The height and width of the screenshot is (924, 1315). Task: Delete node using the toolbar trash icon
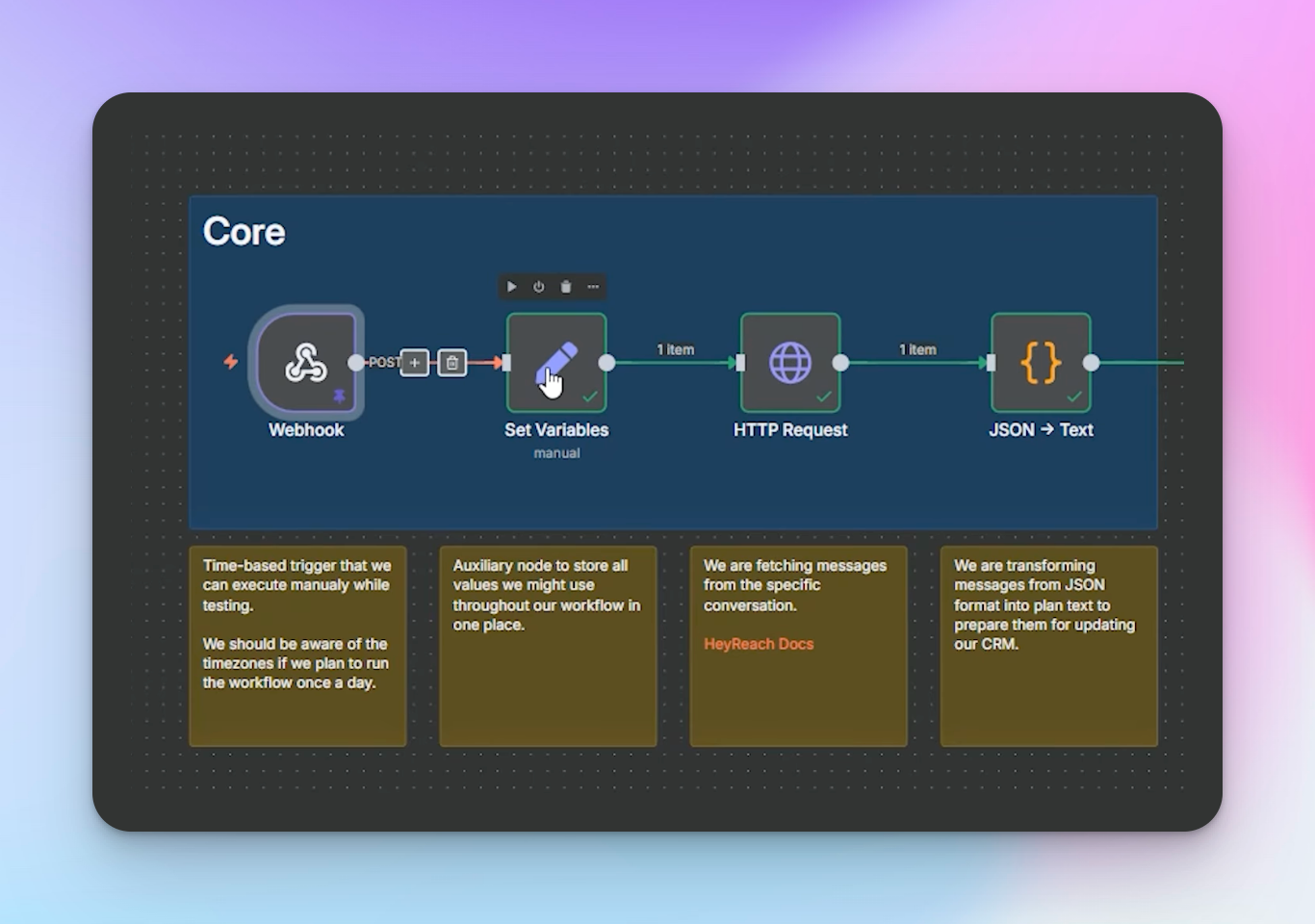click(566, 287)
